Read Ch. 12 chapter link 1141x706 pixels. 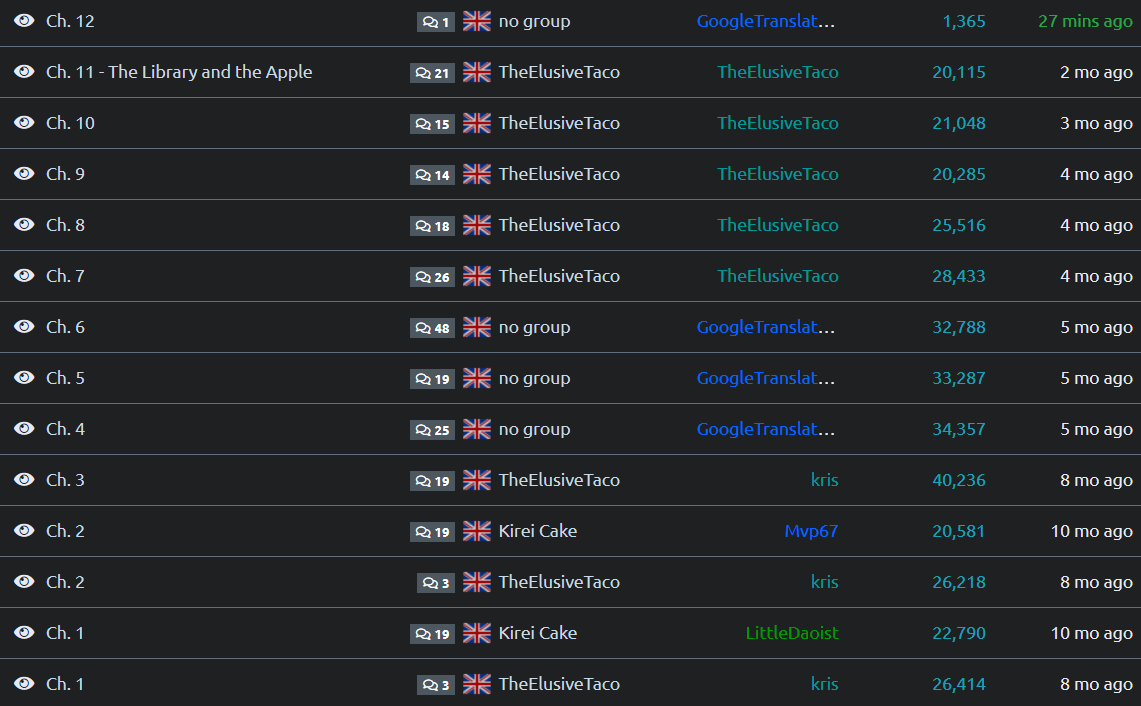(x=70, y=21)
